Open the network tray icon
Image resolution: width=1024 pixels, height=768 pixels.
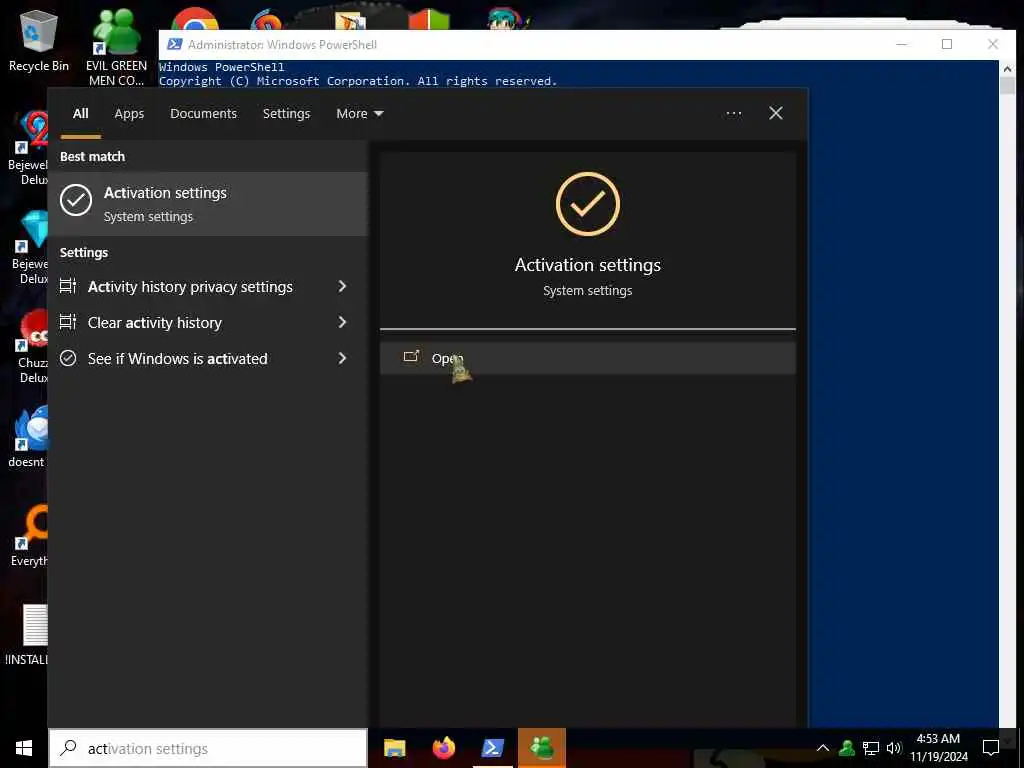tap(871, 748)
